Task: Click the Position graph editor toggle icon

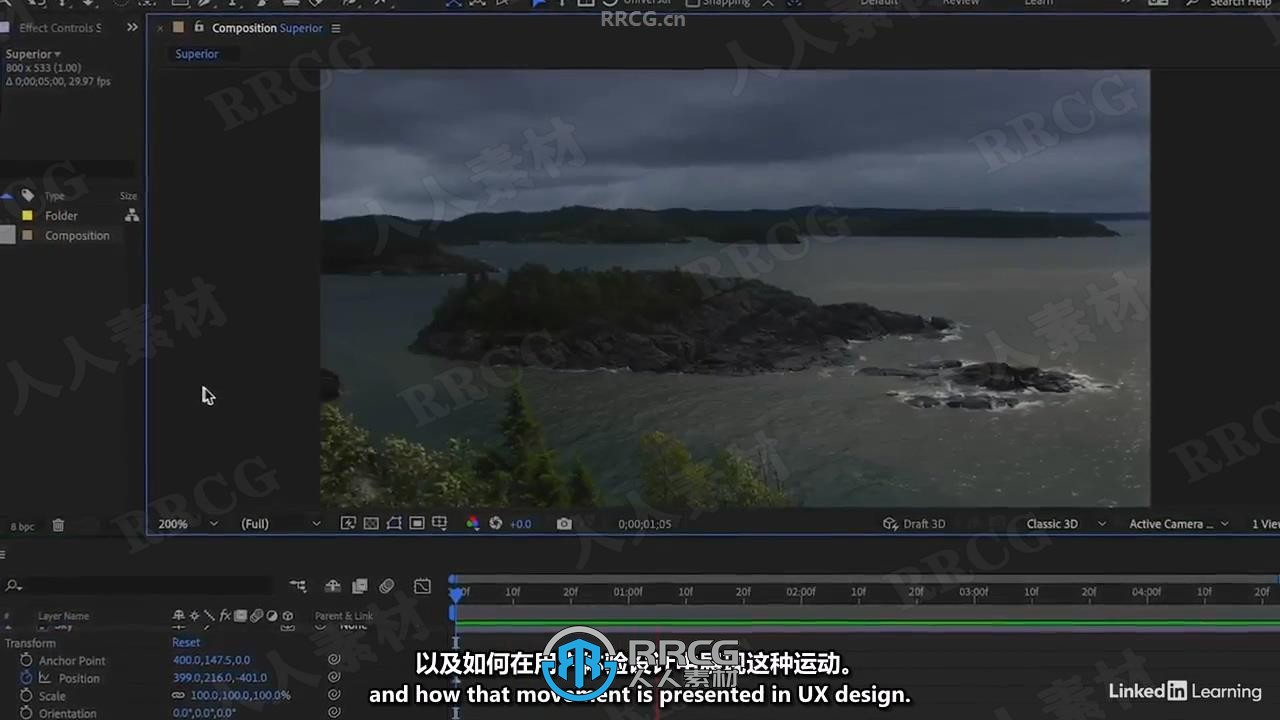Action: click(44, 678)
